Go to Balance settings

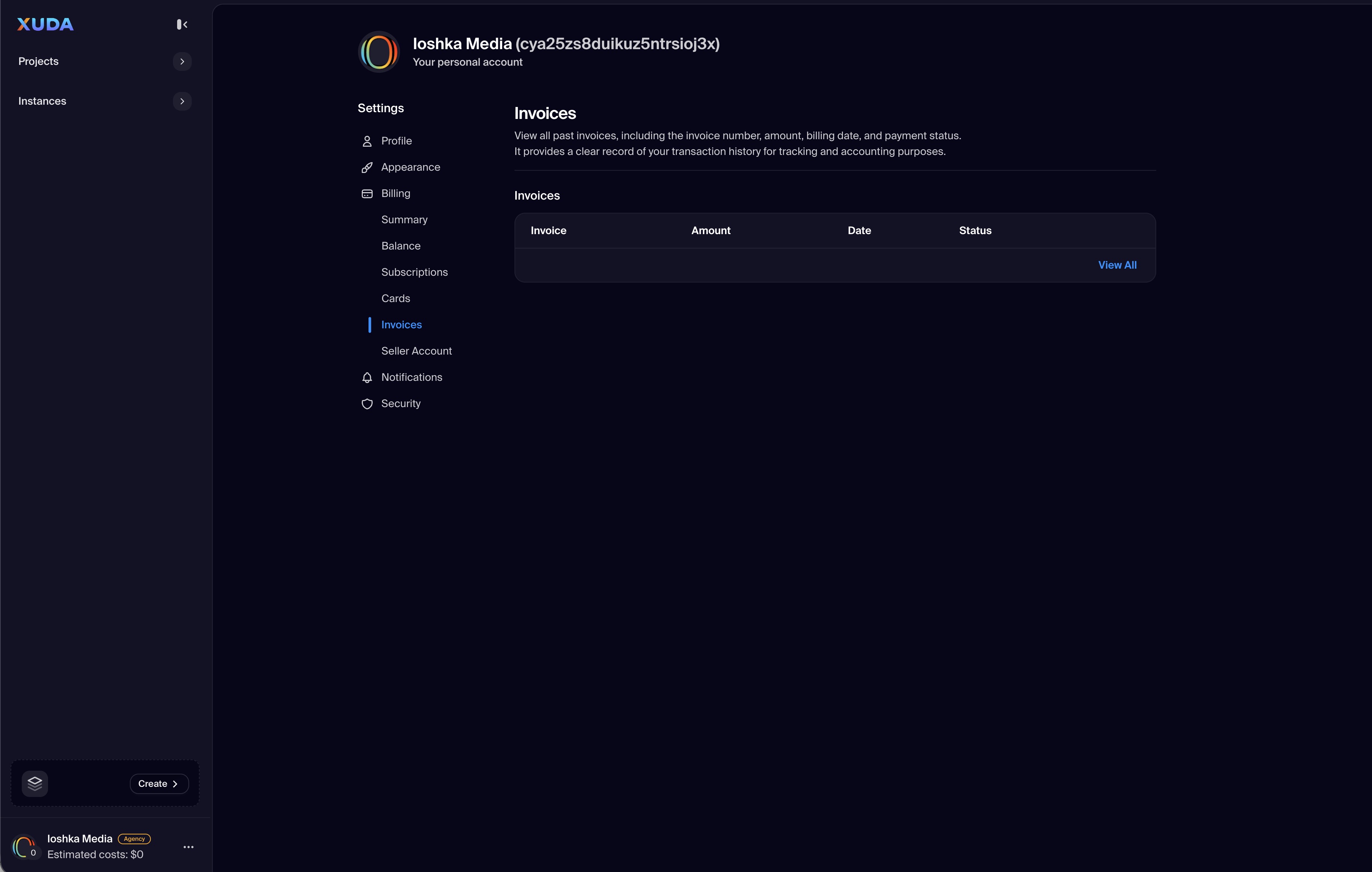(400, 246)
